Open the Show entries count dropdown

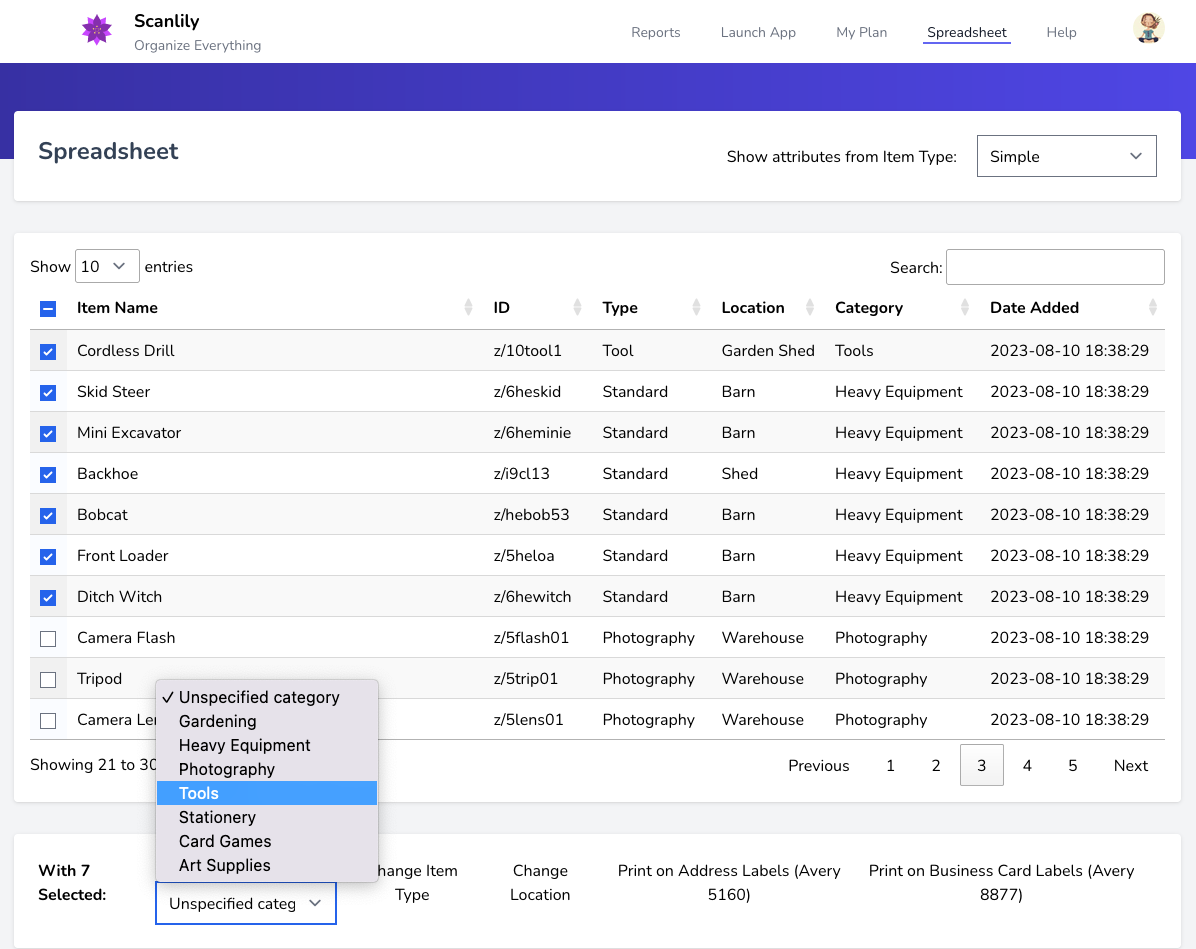[x=107, y=267]
